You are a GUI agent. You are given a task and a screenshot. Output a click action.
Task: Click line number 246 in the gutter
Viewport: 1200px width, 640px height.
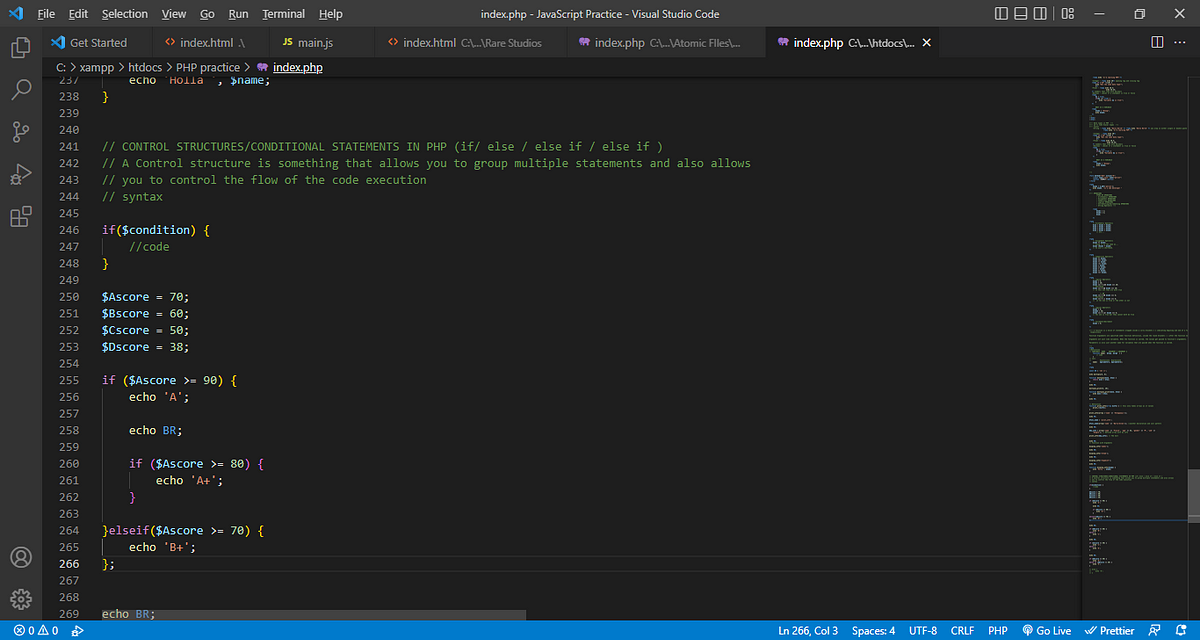tap(69, 230)
